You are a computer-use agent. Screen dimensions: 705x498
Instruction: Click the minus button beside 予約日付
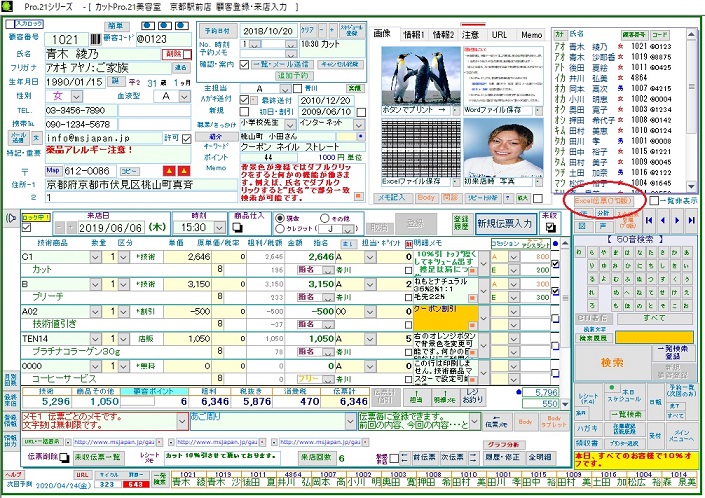tap(321, 31)
